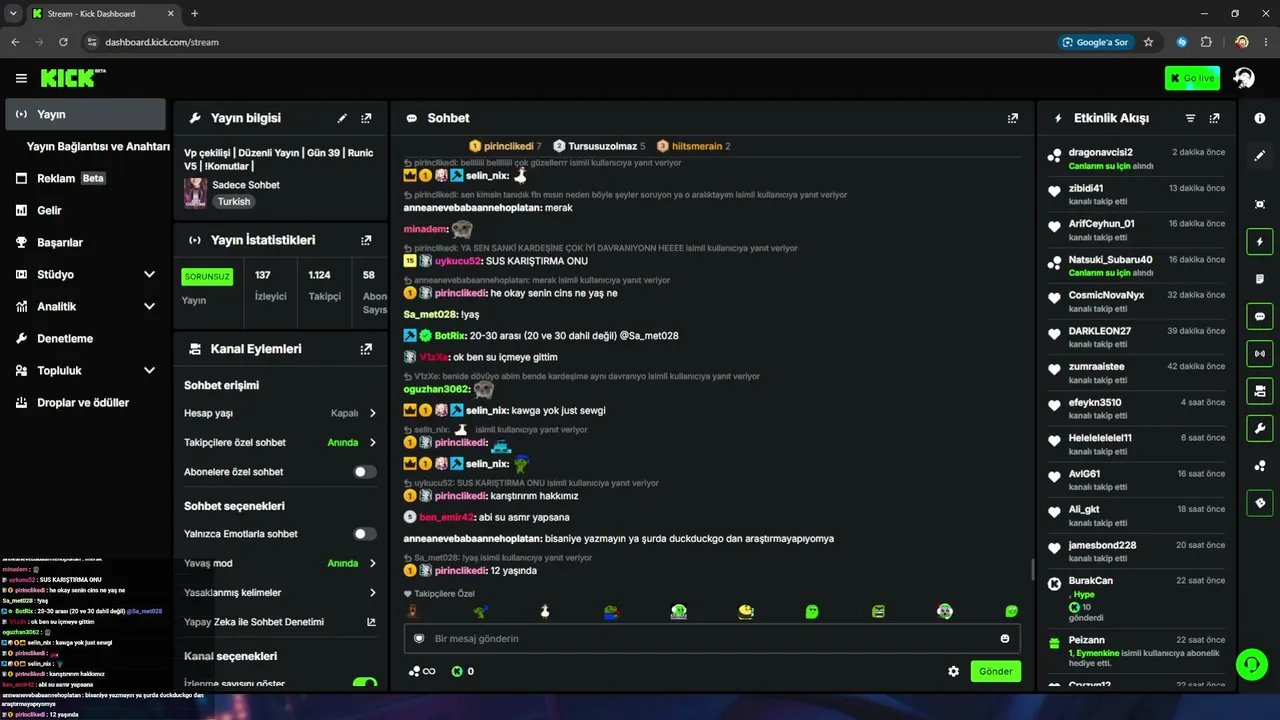The image size is (1280, 720).
Task: Open the profile avatar menu at top right
Action: tap(1244, 78)
